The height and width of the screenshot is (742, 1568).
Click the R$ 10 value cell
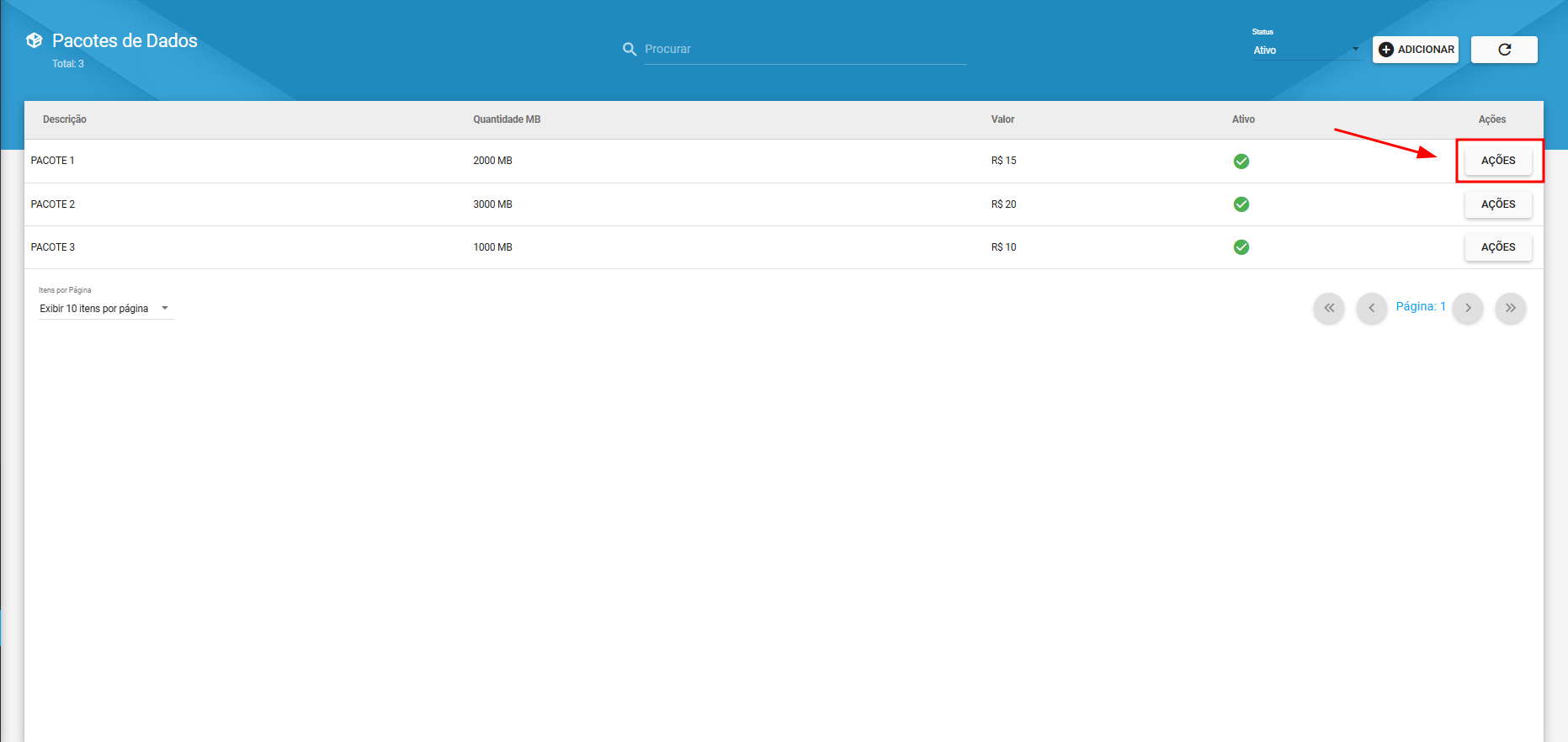[1003, 247]
